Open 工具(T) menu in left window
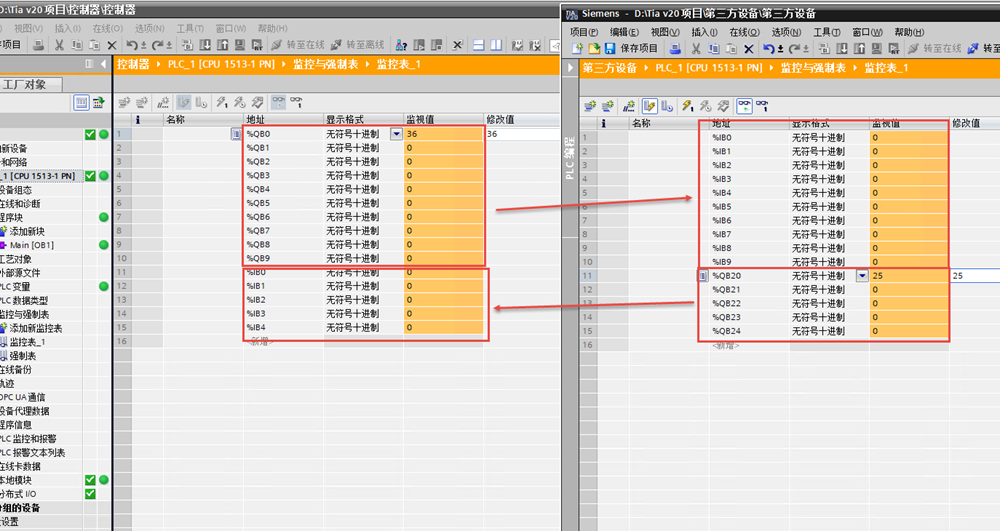Viewport: 1000px width, 531px height. (190, 28)
